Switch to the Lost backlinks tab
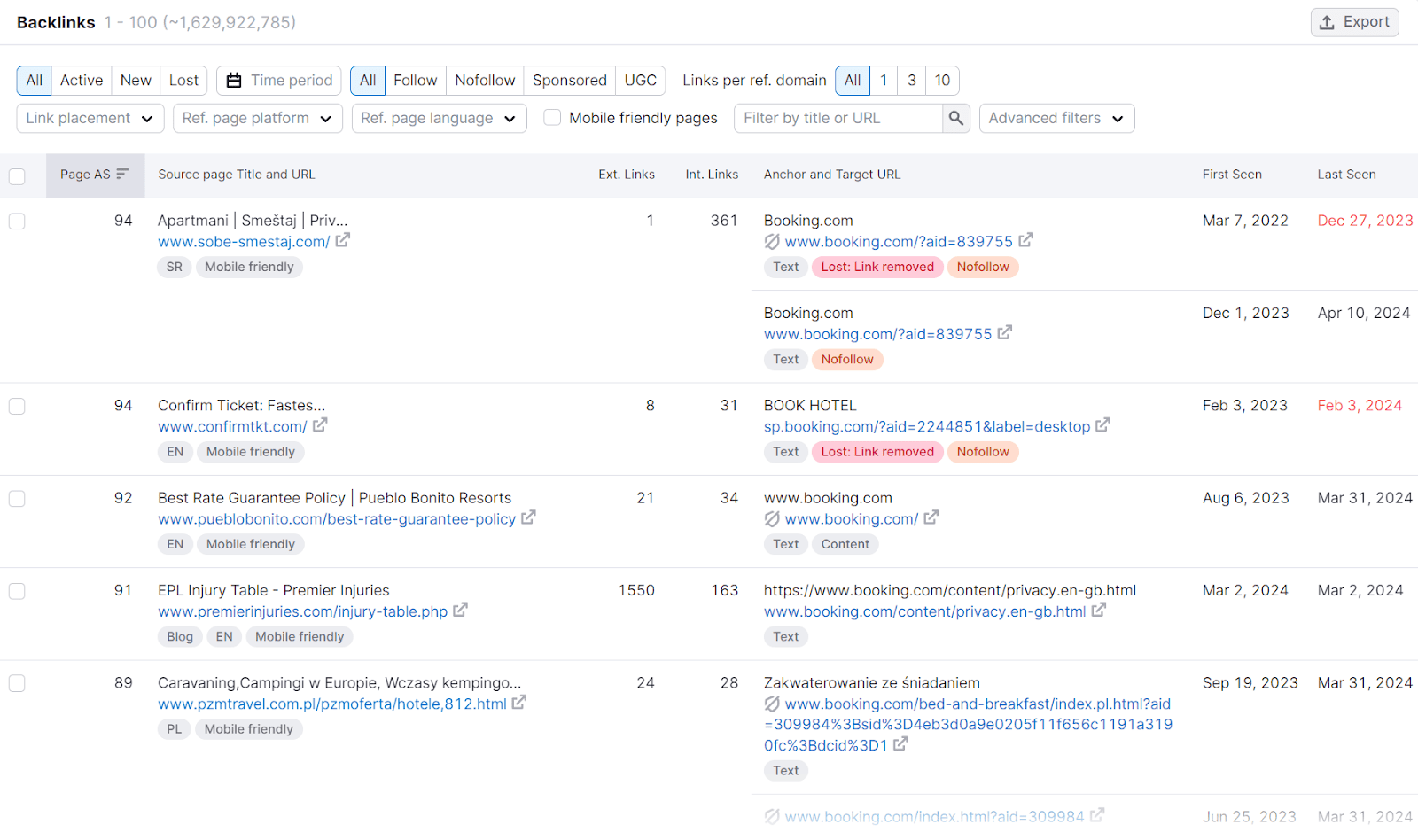Image resolution: width=1418 pixels, height=840 pixels. 184,81
